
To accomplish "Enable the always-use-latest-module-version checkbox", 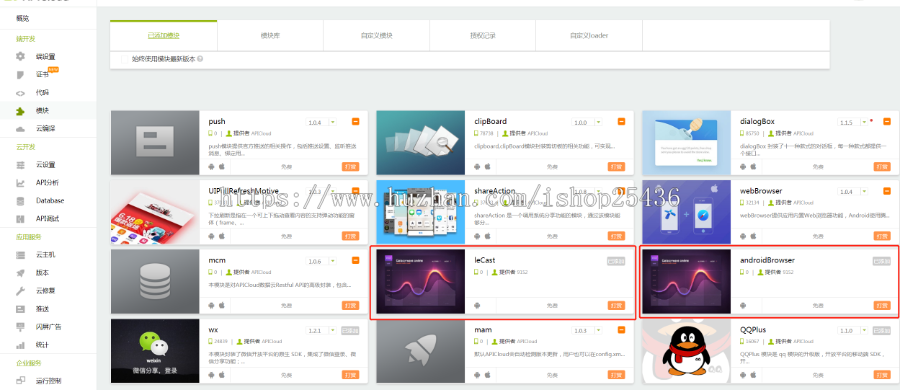I will pyautogui.click(x=125, y=59).
